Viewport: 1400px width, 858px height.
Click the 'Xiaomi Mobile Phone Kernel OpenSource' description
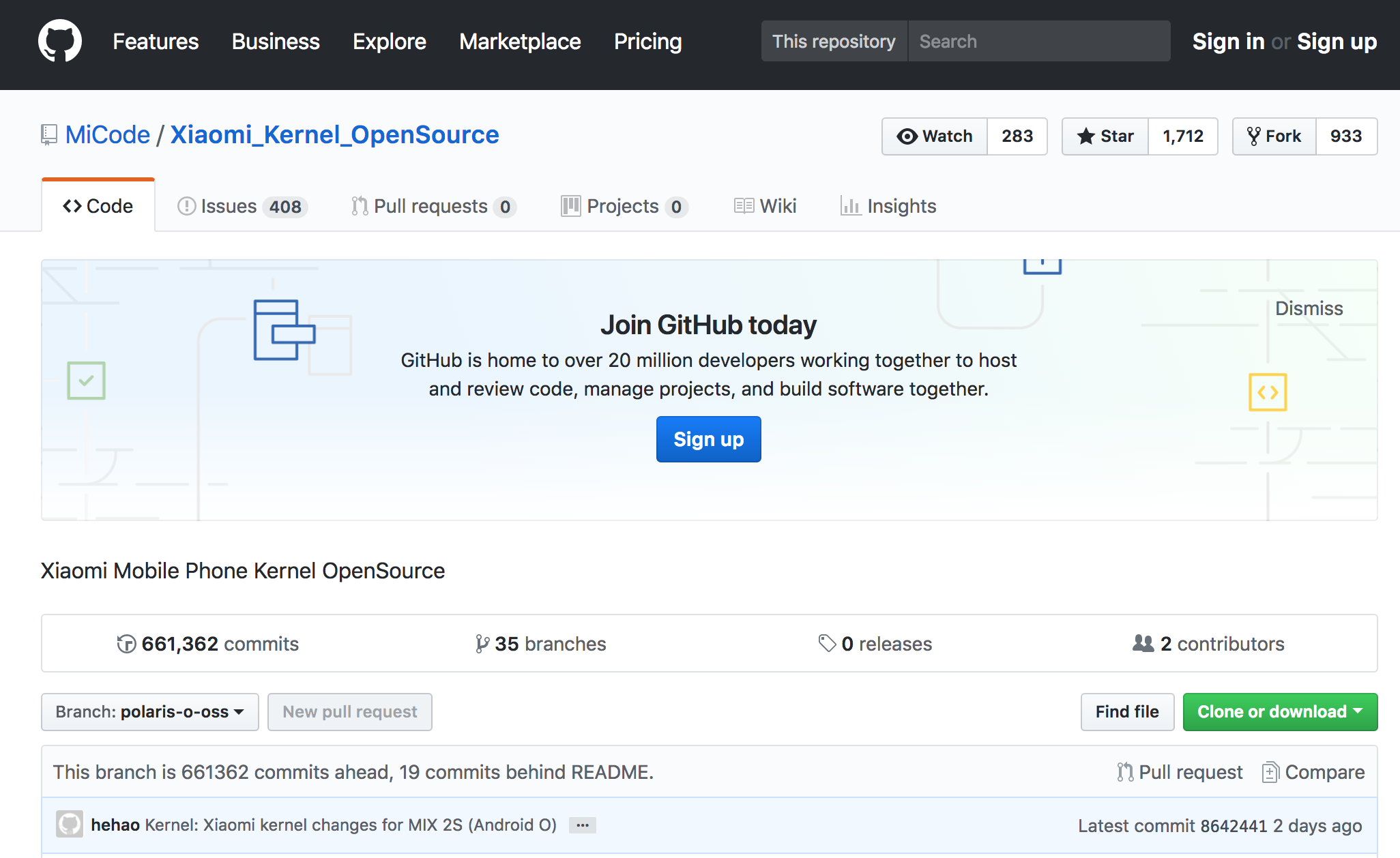(x=243, y=571)
